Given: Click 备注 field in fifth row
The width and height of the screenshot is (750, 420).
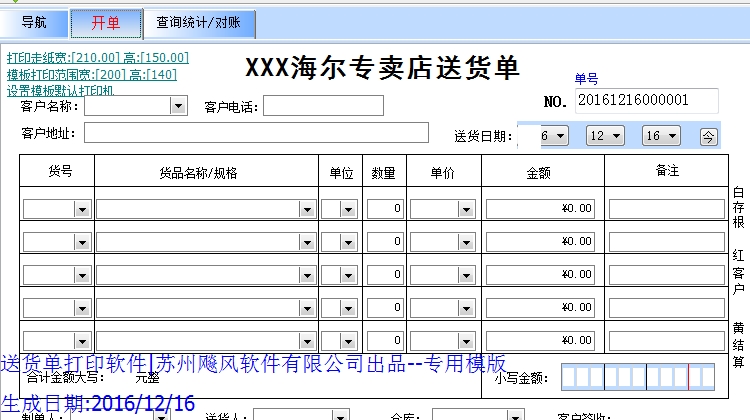Looking at the screenshot, I should click(667, 341).
